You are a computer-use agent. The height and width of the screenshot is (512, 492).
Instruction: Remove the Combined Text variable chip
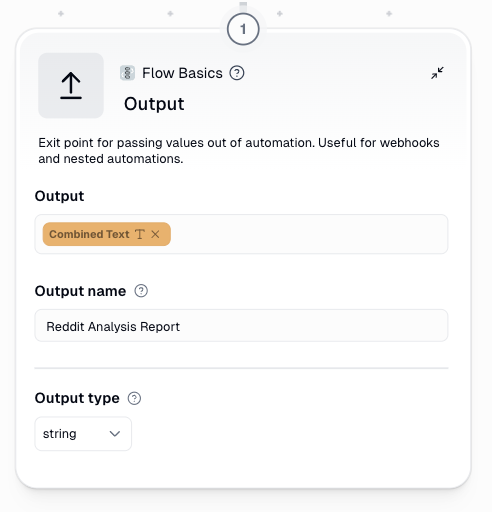pos(155,234)
